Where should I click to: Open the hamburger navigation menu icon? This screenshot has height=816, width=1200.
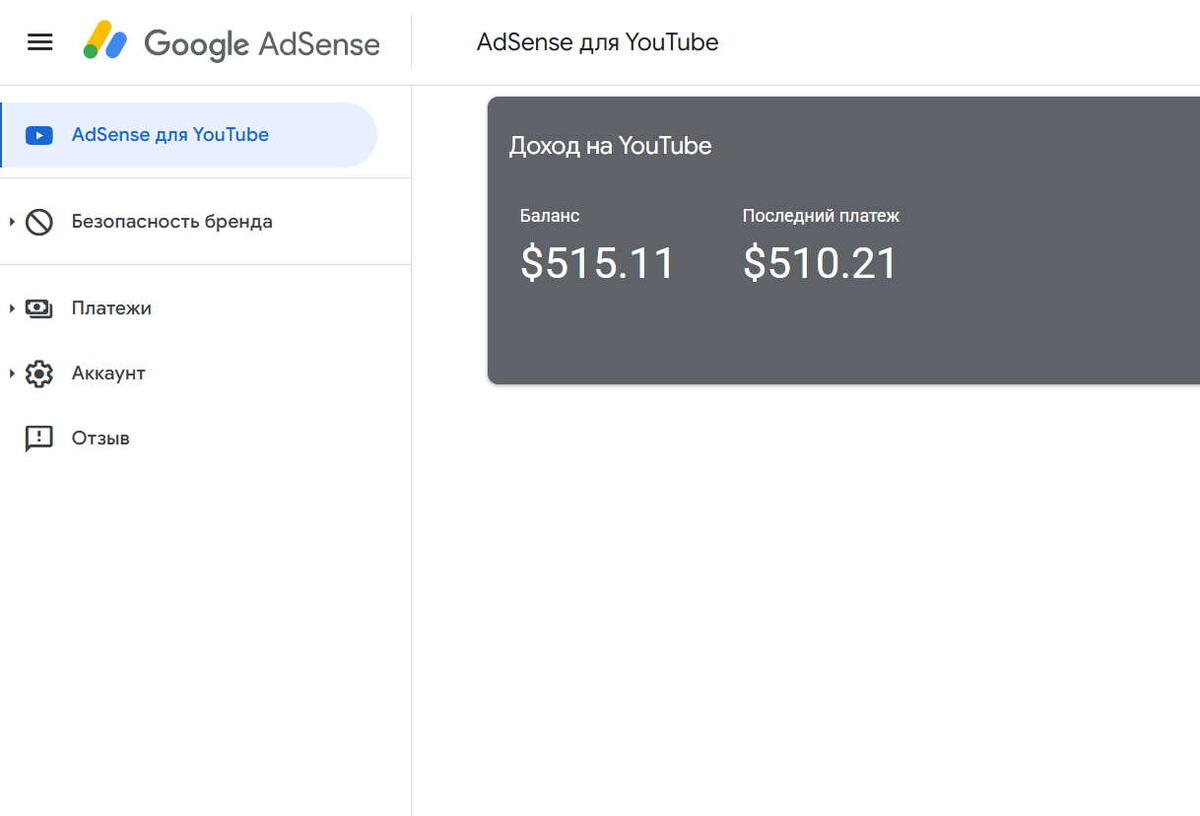(x=38, y=41)
